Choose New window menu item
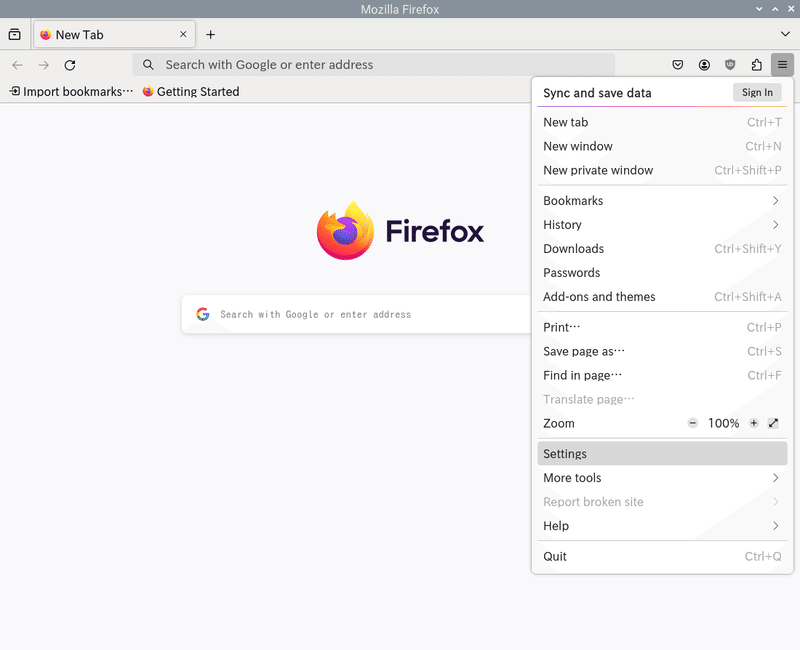800x650 pixels. (662, 146)
